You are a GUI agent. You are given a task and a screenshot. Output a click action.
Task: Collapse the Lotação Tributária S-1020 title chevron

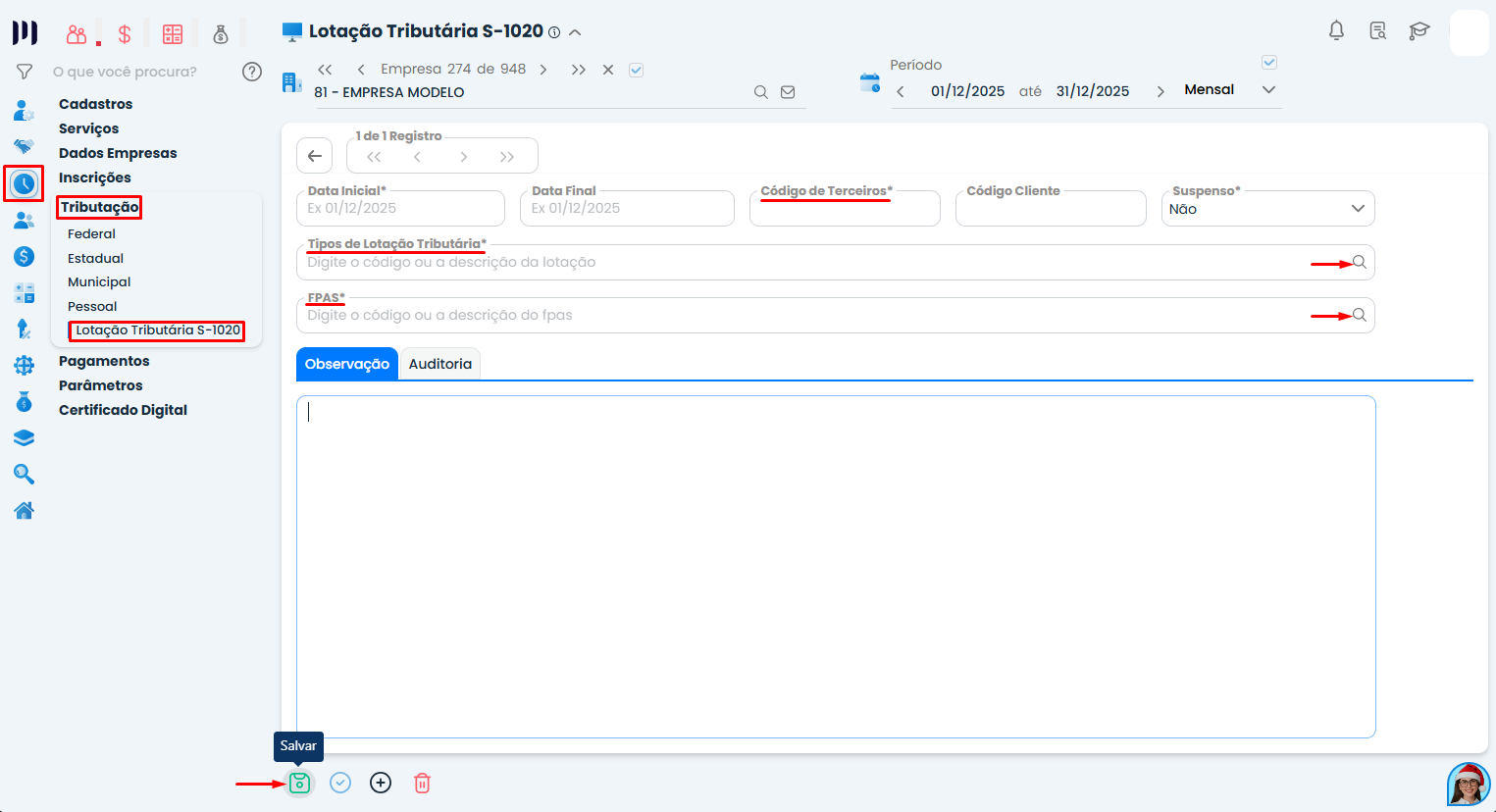[576, 32]
